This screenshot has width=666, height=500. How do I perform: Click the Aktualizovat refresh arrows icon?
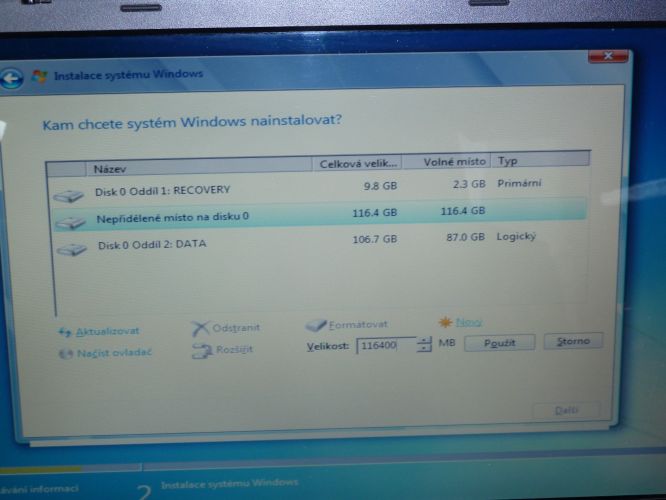click(x=65, y=332)
